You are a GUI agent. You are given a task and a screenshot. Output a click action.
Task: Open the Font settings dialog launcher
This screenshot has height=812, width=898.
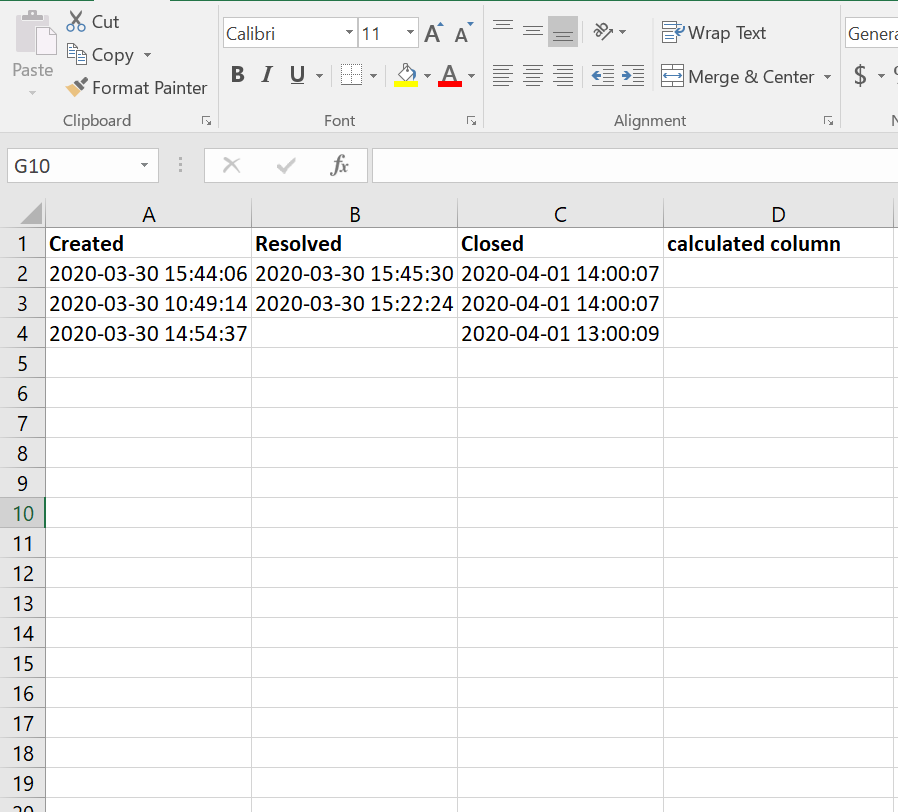(470, 120)
